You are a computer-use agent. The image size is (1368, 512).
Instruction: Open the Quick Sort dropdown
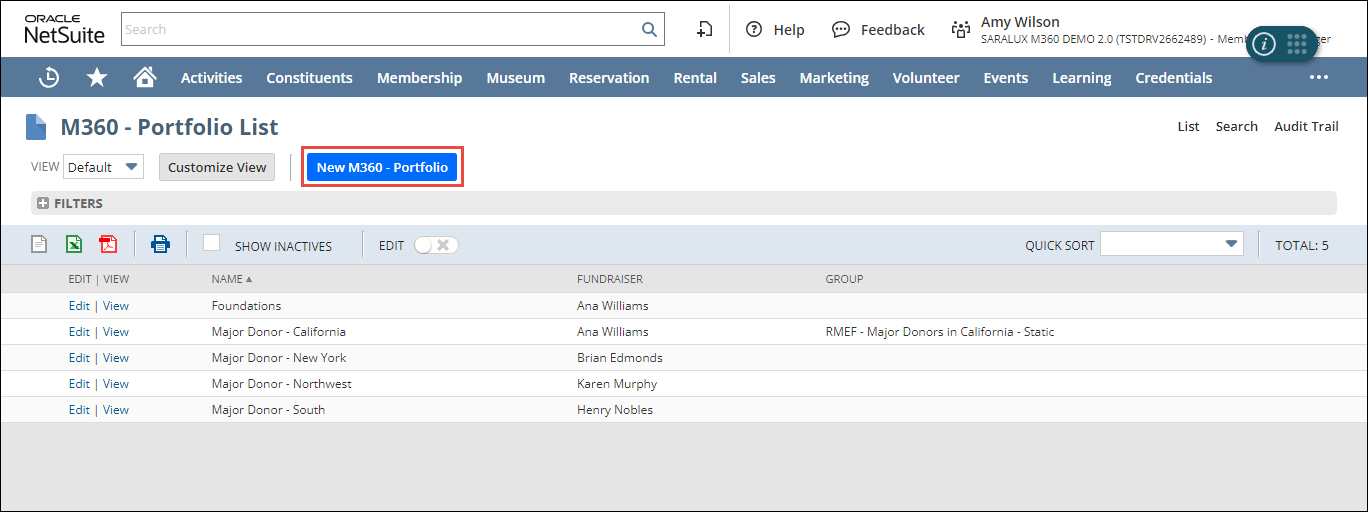tap(1171, 244)
